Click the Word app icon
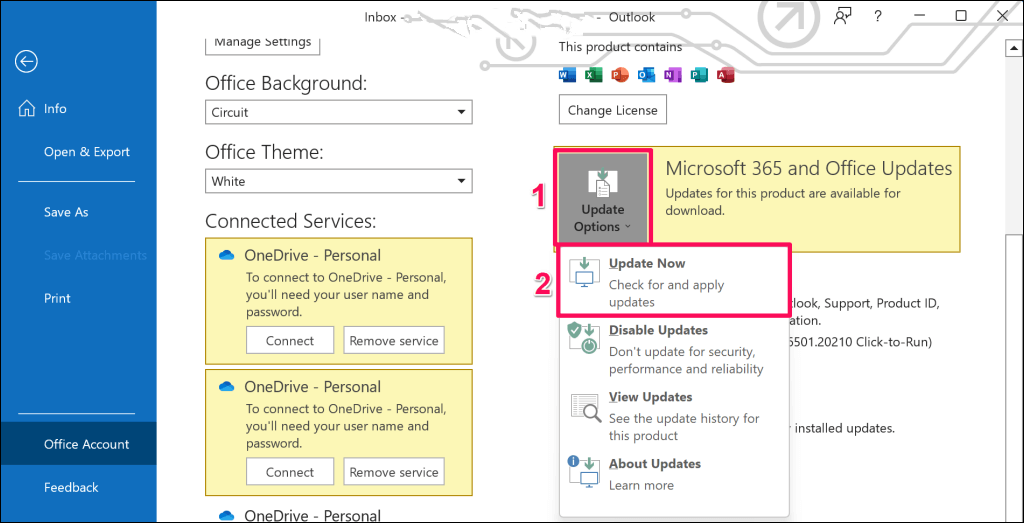Image resolution: width=1024 pixels, height=523 pixels. pyautogui.click(x=568, y=75)
